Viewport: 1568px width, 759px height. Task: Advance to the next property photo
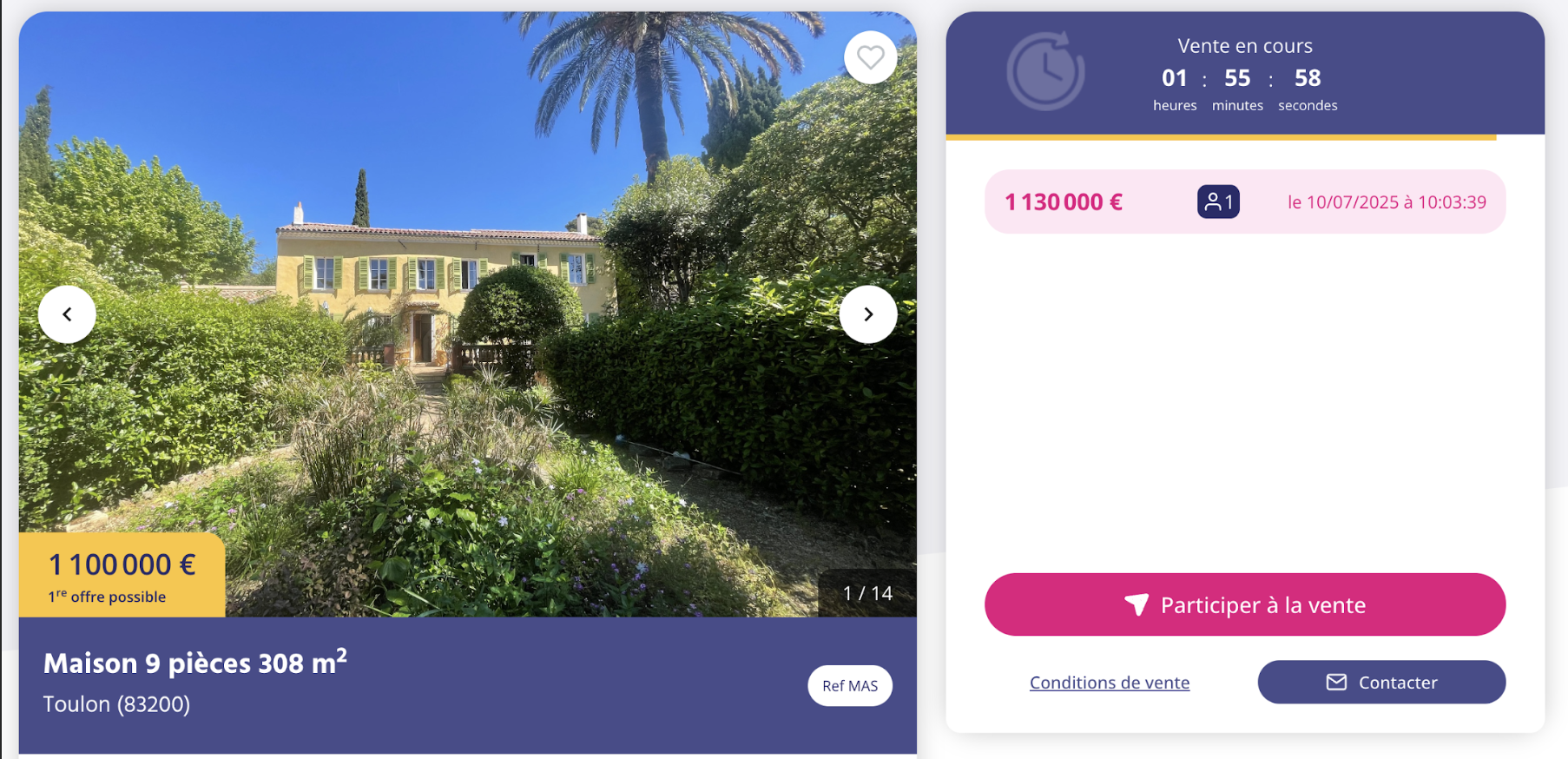point(868,314)
